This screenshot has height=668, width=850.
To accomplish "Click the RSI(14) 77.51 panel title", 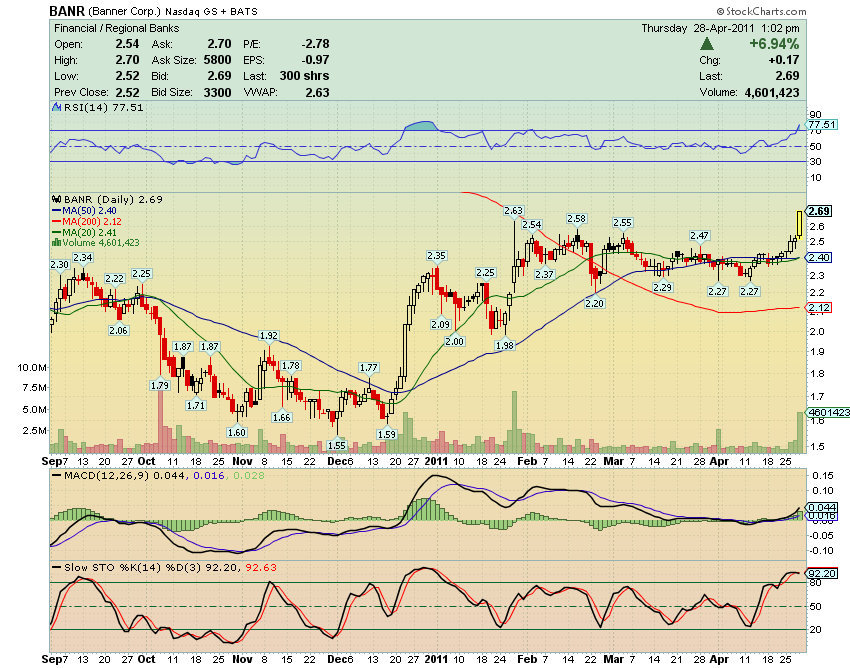I will coord(104,107).
